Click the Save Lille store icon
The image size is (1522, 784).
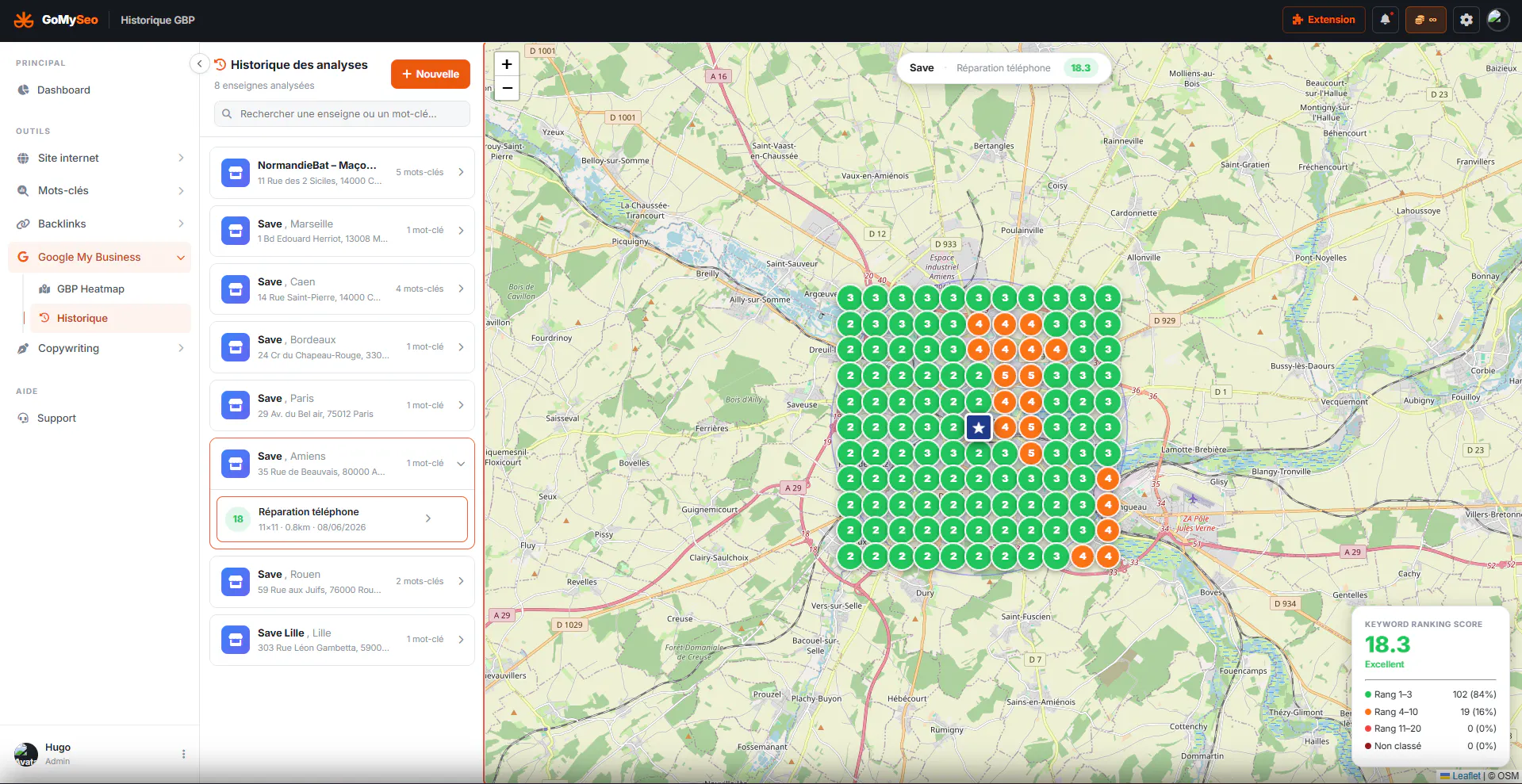(x=236, y=640)
